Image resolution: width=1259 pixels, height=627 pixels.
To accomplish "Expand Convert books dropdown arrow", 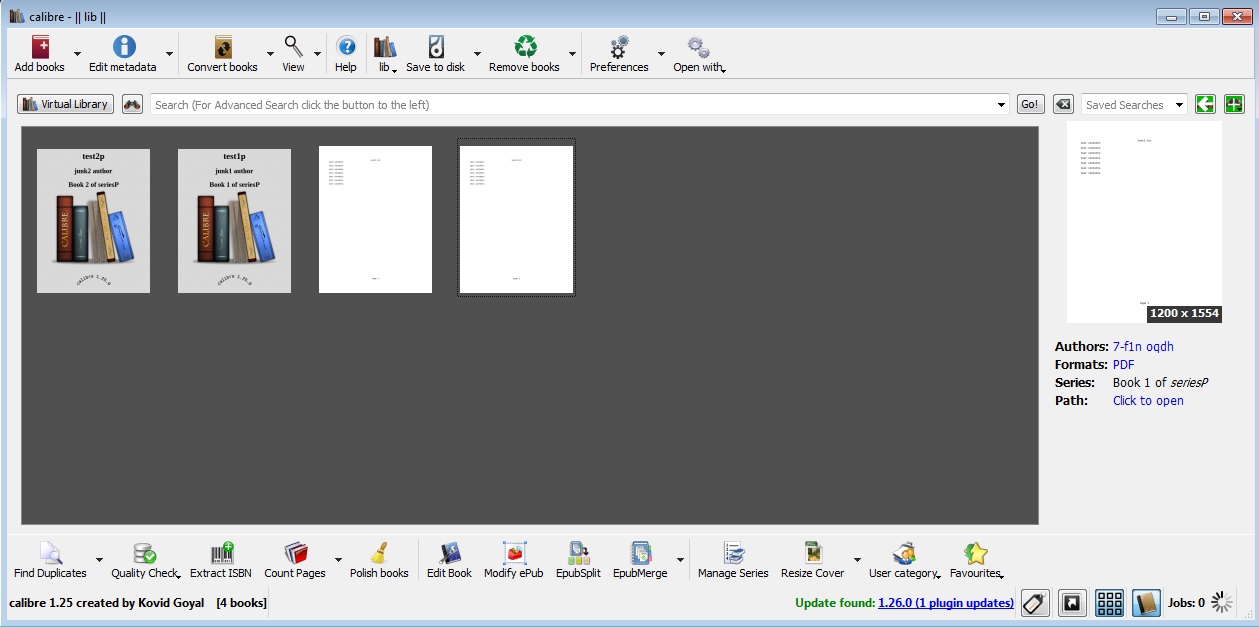I will (x=270, y=54).
